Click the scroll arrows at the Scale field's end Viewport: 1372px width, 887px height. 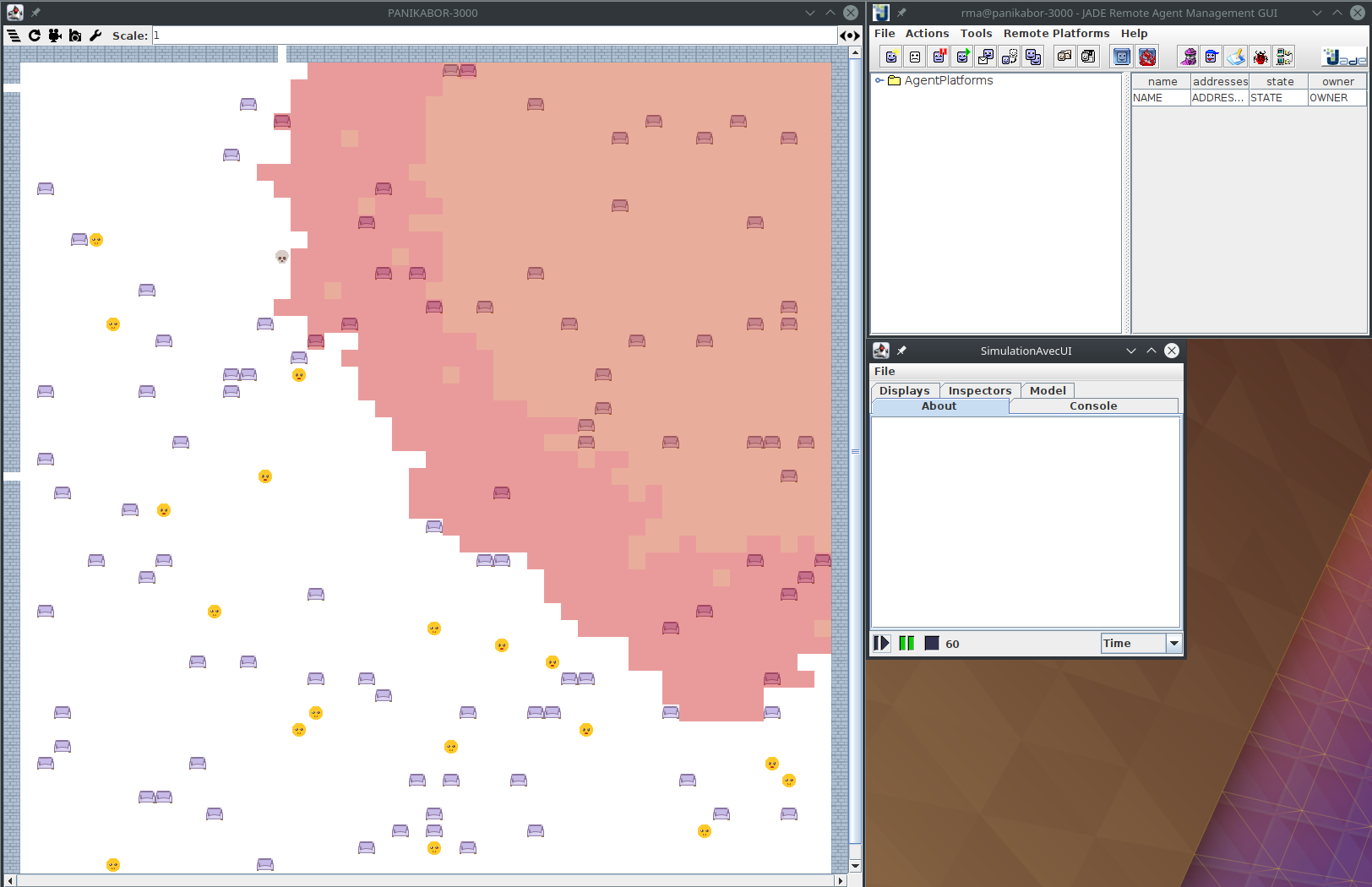coord(849,35)
